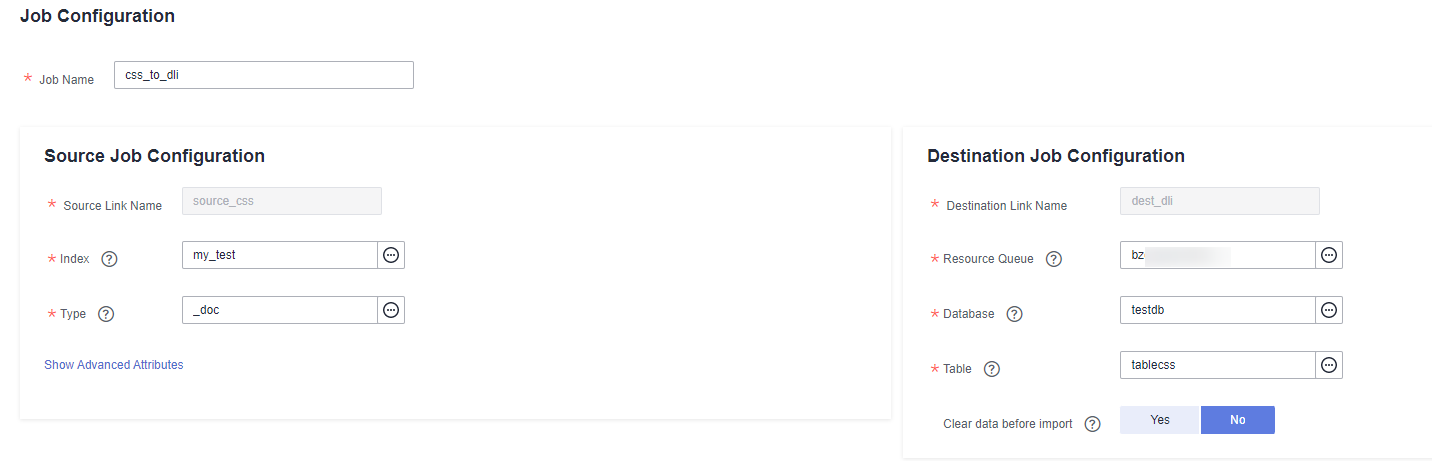The image size is (1432, 461).
Task: Select Yes for Clear data before import
Action: (1160, 420)
